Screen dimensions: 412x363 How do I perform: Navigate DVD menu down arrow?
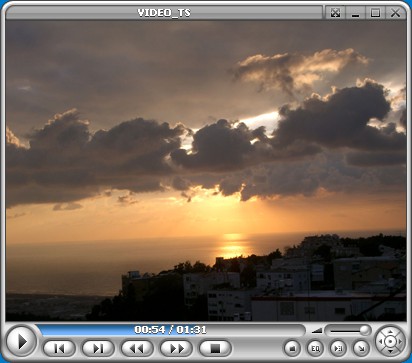point(390,351)
